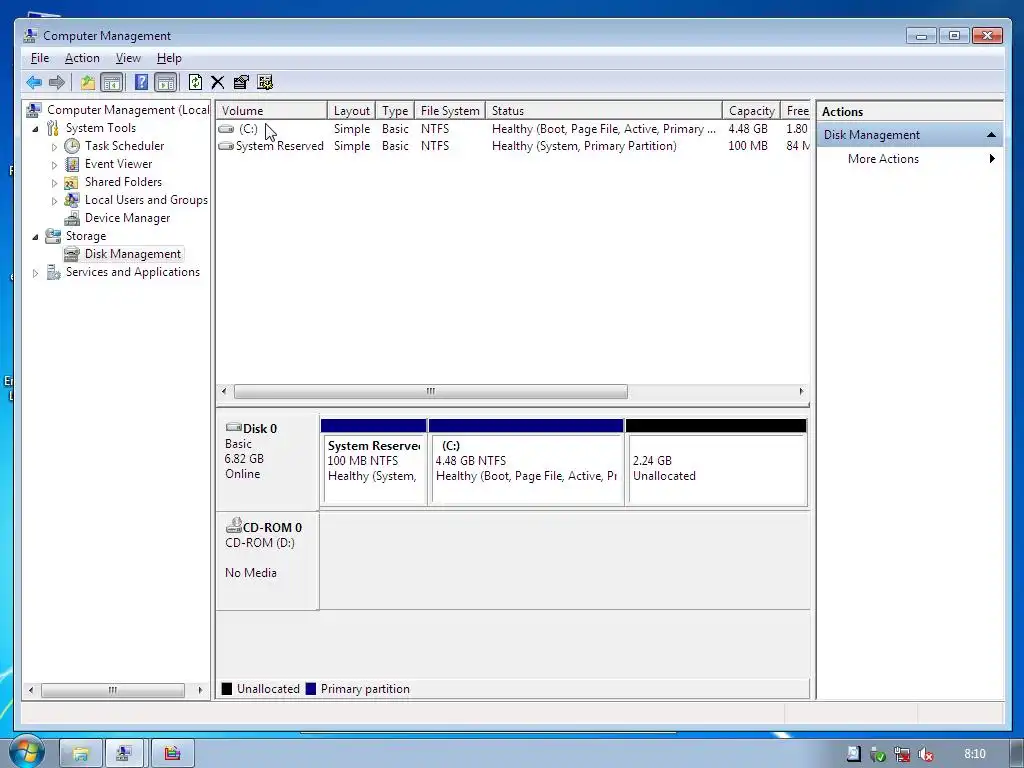Open Help via blue question mark icon
This screenshot has width=1024, height=768.
tap(141, 82)
